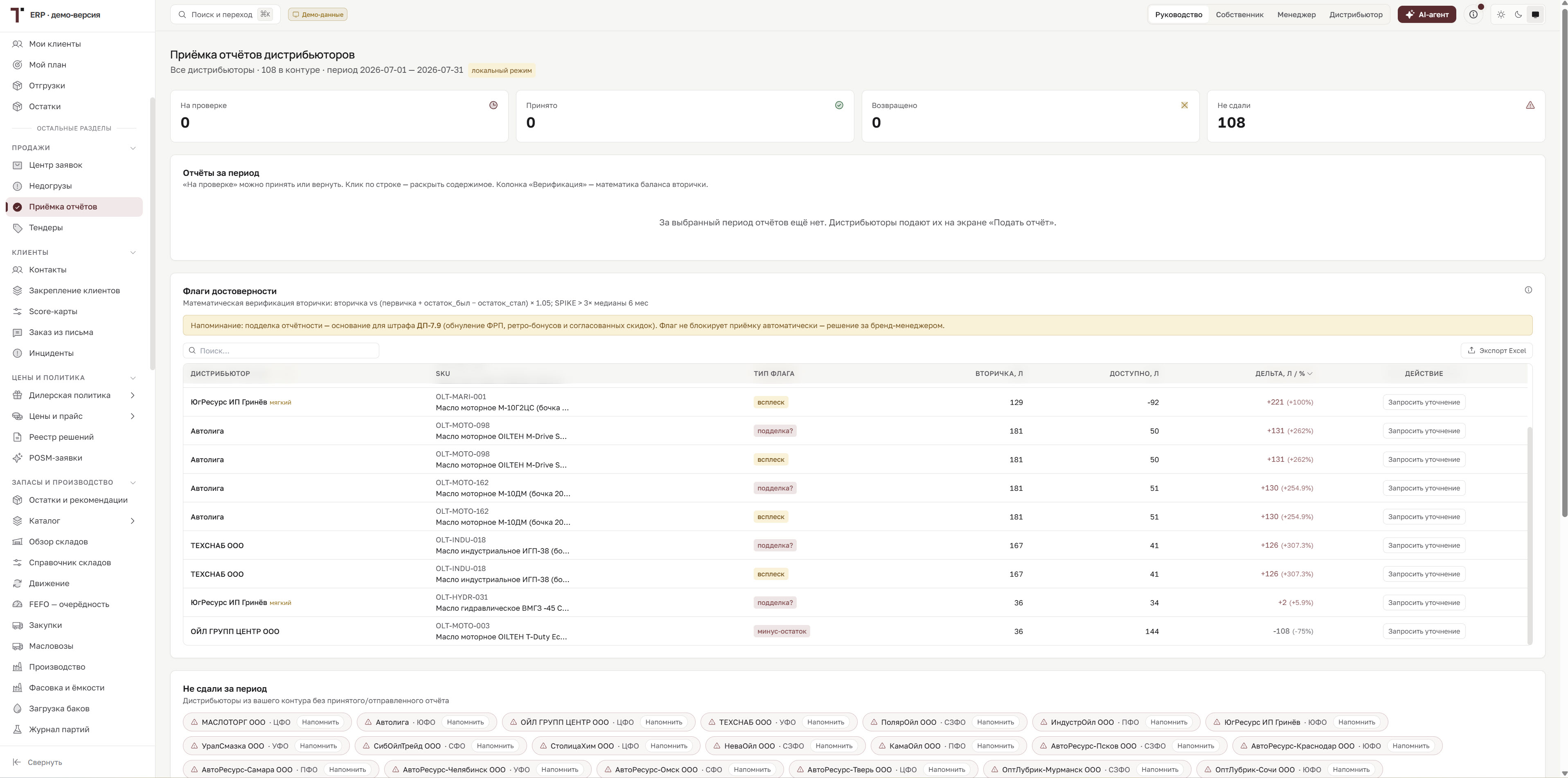Open FEFO — очерёдность icon
The height and width of the screenshot is (778, 1568).
(18, 604)
